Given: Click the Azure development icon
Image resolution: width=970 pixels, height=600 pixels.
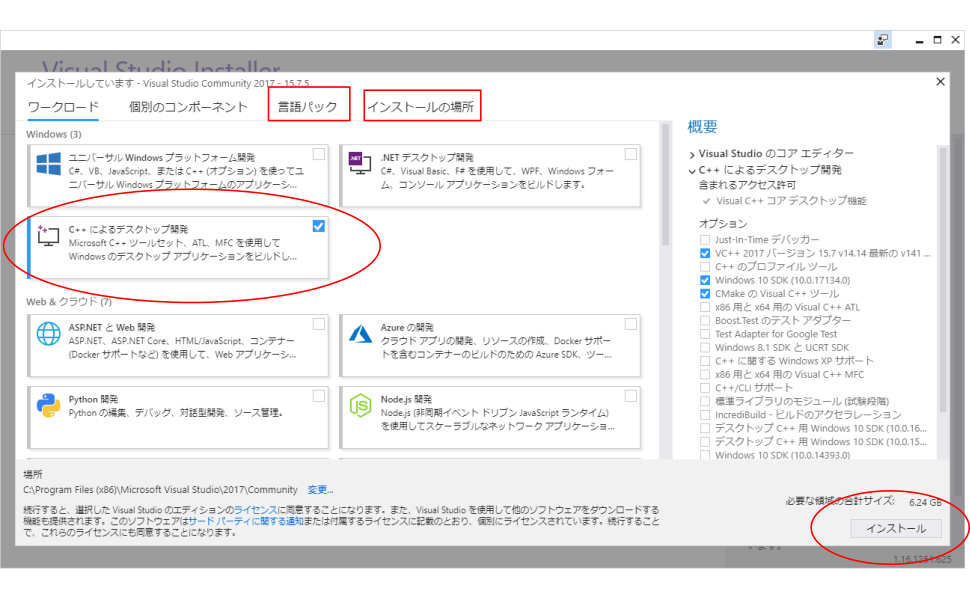Looking at the screenshot, I should [x=359, y=333].
